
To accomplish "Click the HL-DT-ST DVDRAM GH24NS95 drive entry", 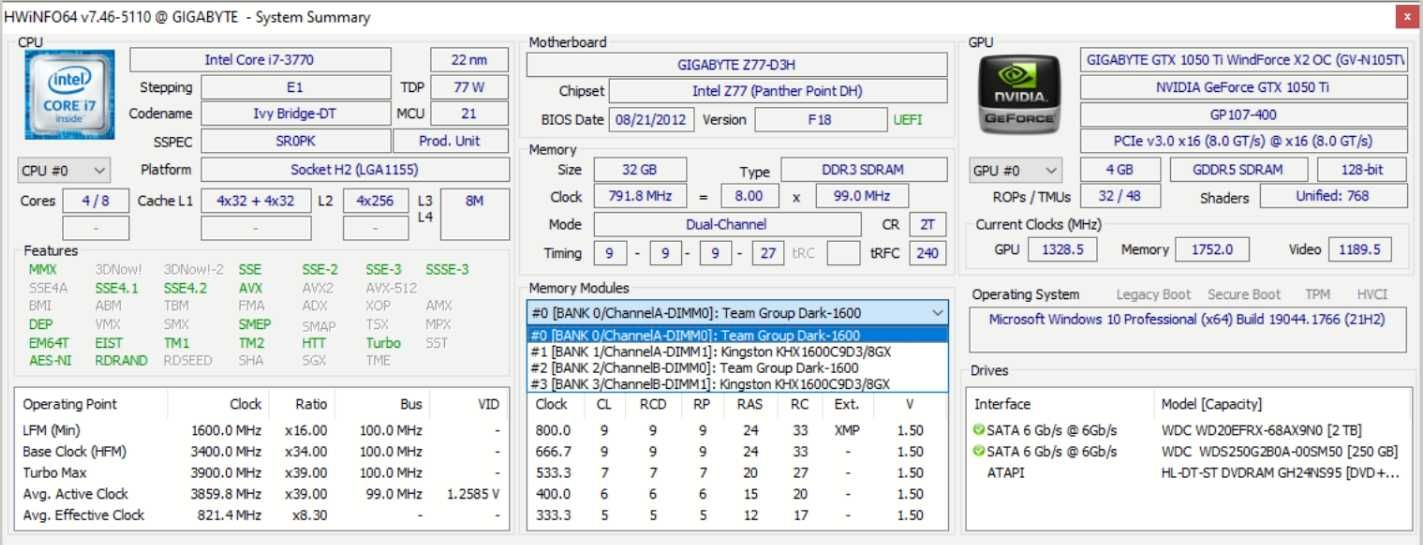I will (x=1280, y=473).
